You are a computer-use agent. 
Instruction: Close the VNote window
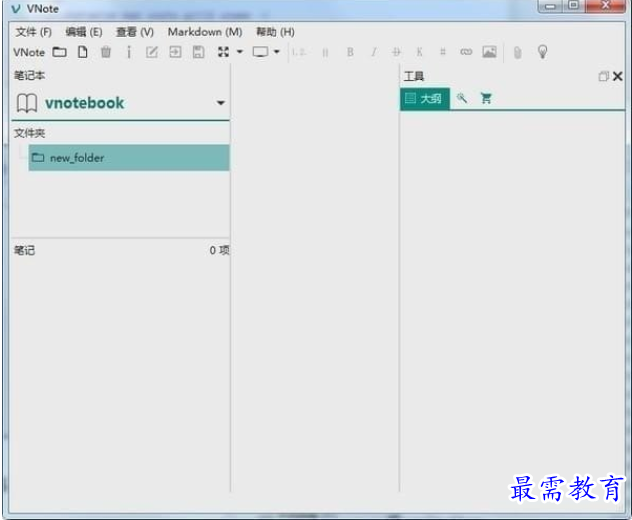pos(606,6)
